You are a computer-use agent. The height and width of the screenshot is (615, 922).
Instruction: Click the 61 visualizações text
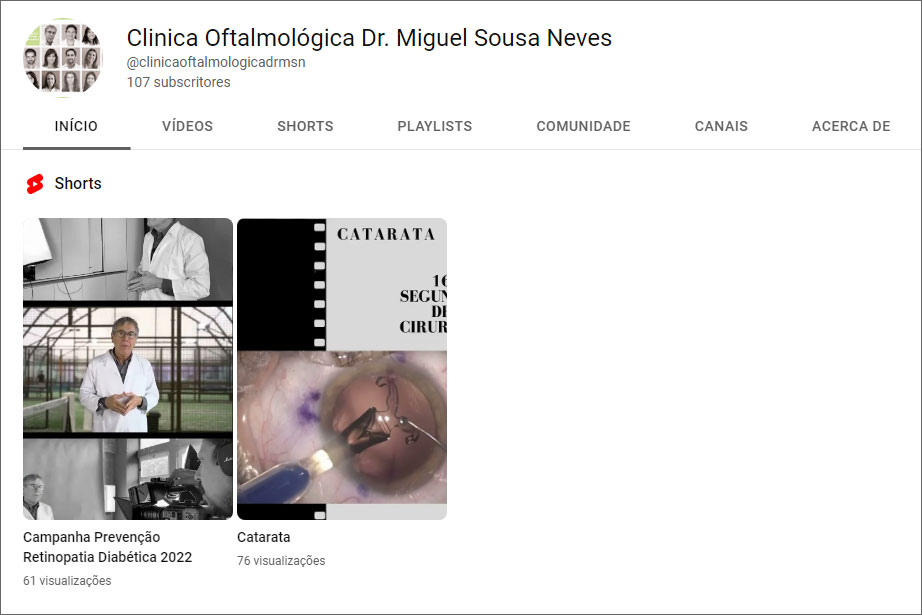[x=67, y=581]
